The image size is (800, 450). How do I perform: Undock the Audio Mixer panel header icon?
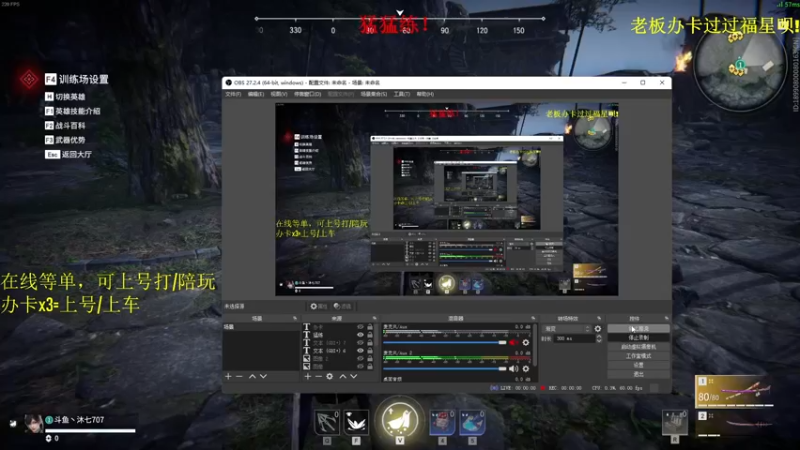click(533, 318)
